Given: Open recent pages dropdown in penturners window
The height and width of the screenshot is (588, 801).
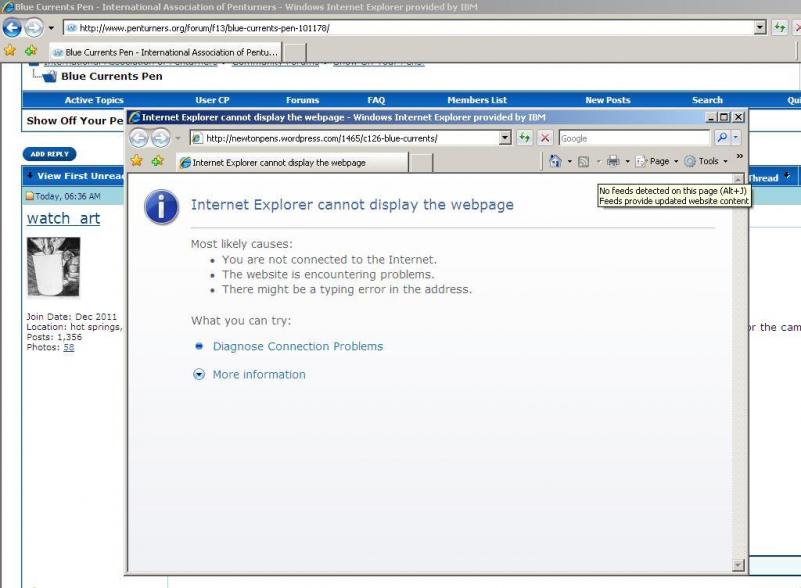Looking at the screenshot, I should 51,28.
